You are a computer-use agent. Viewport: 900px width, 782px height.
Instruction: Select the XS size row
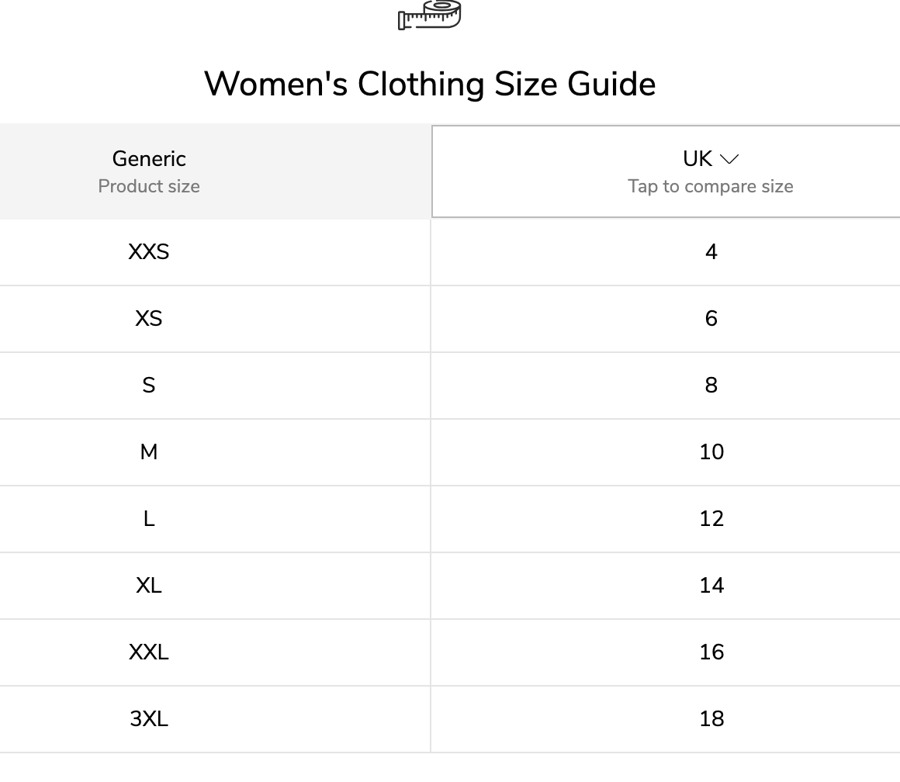point(450,319)
